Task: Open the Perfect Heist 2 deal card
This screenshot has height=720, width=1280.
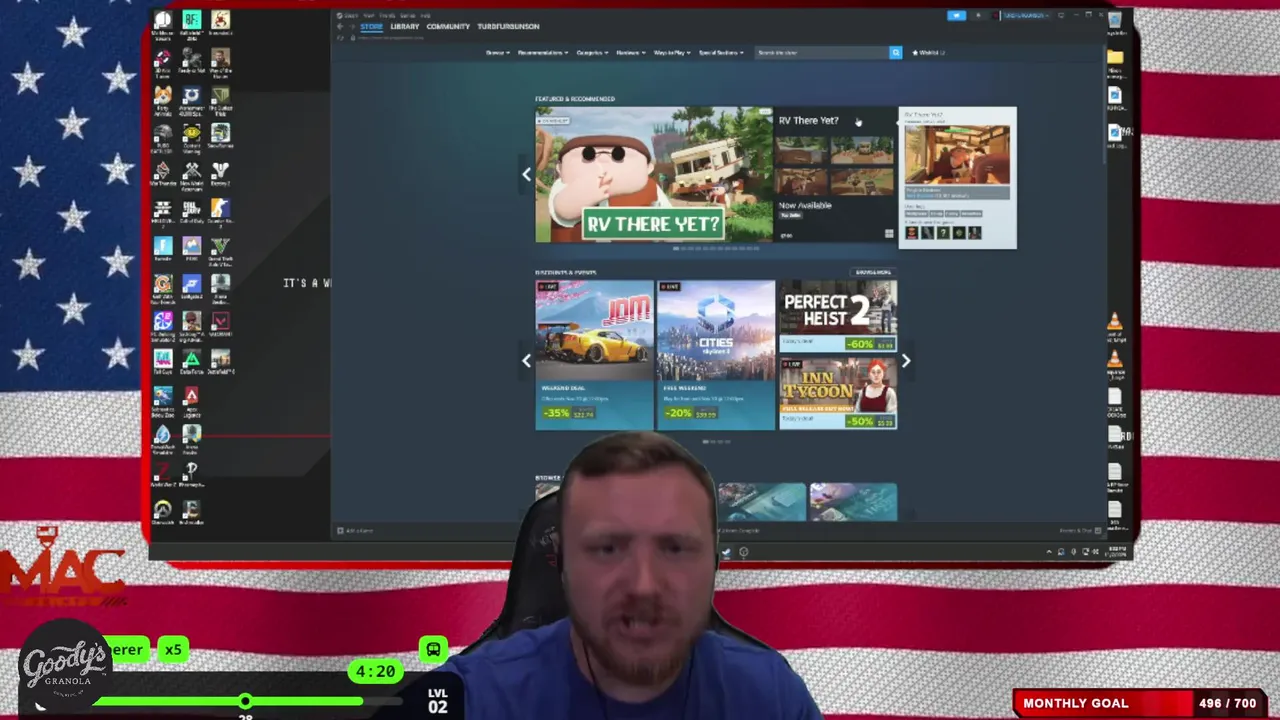Action: coord(838,316)
